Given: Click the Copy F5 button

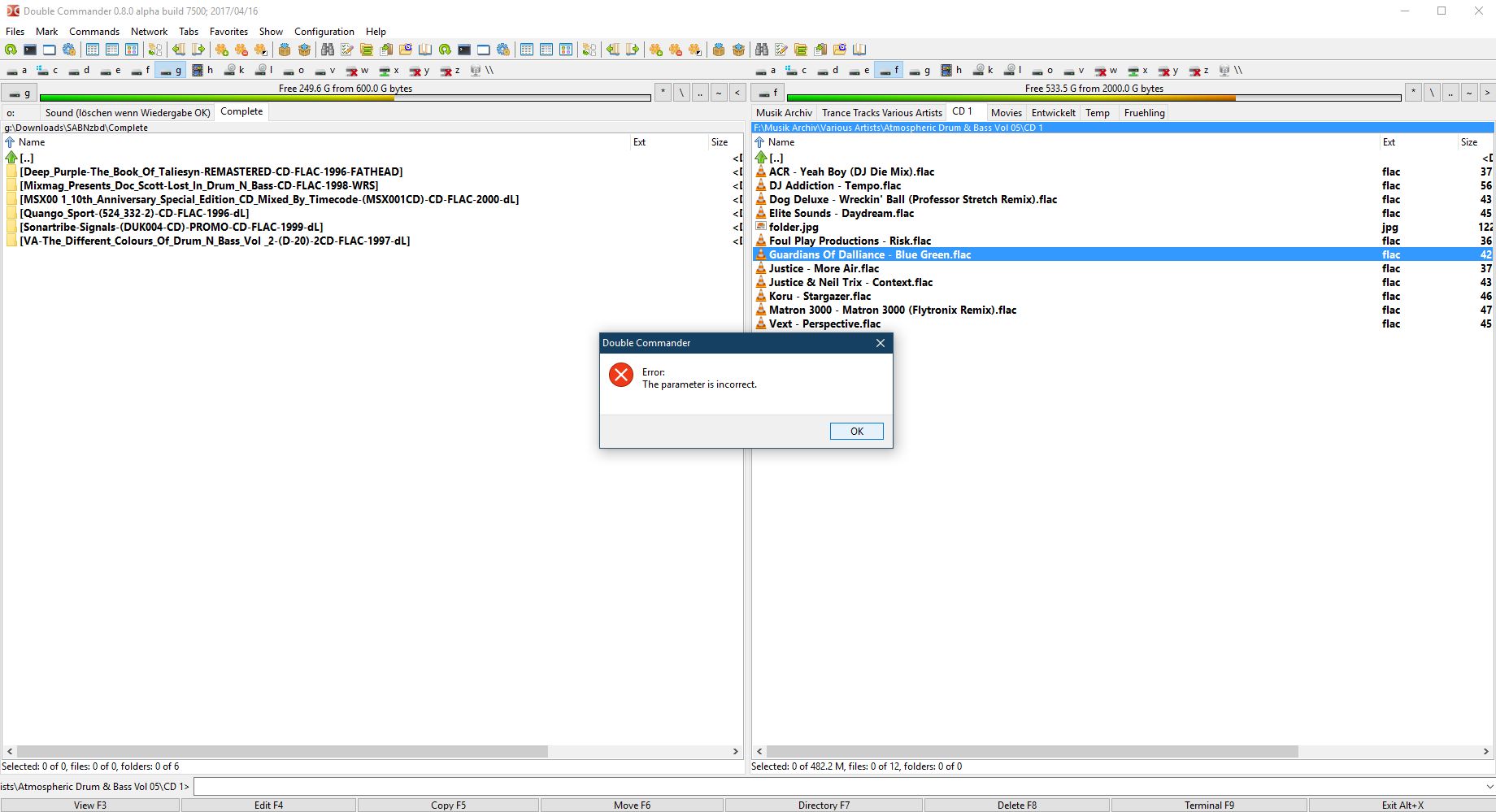Looking at the screenshot, I should point(448,805).
